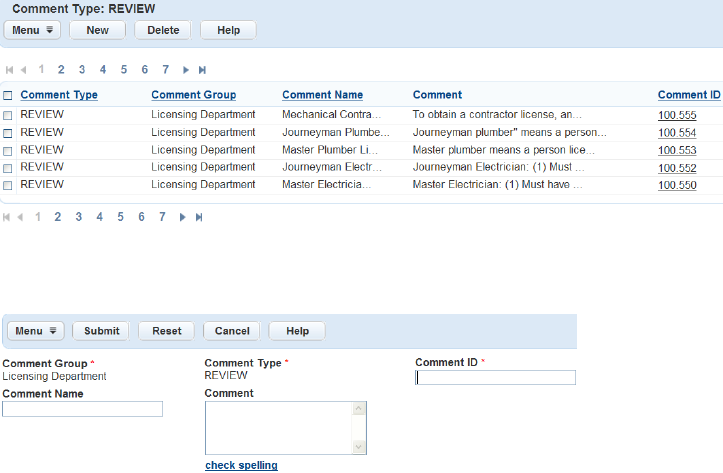Click previous page arrow in bottom pagination
723x473 pixels.
[x=20, y=217]
